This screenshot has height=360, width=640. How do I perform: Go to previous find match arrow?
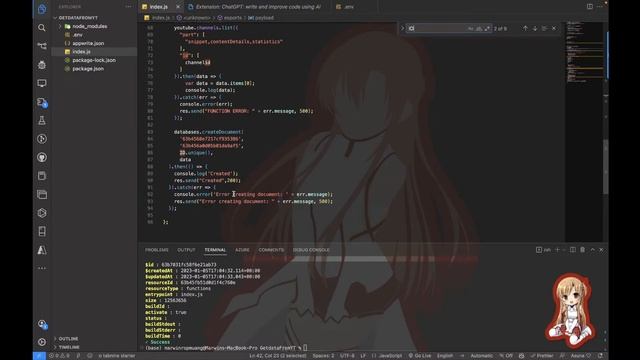coord(525,28)
